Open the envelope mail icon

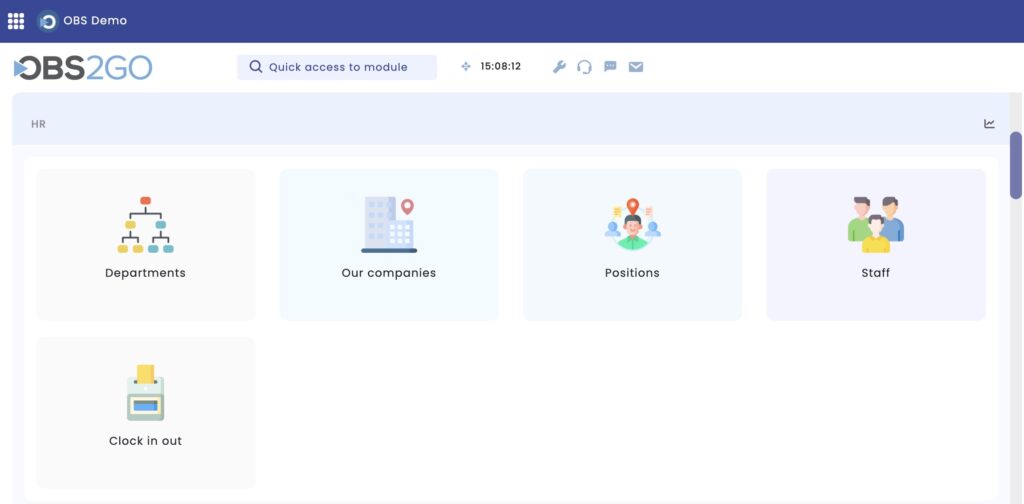click(x=636, y=67)
